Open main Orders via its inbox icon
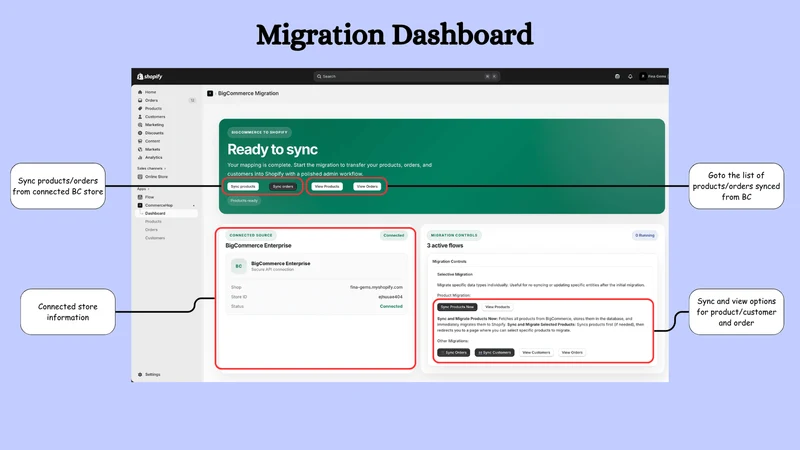This screenshot has width=800, height=450. [x=140, y=101]
